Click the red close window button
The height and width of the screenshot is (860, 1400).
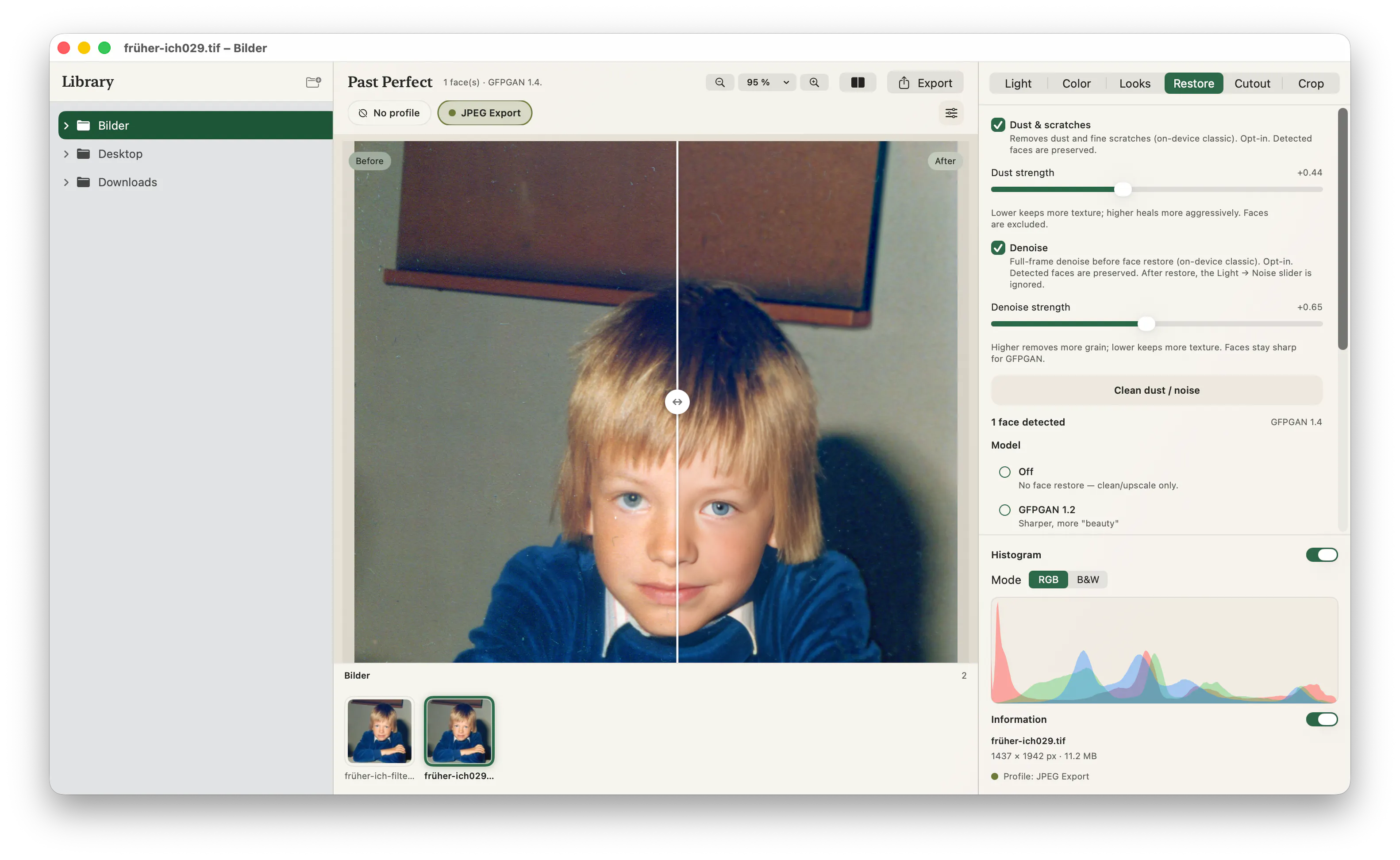click(64, 48)
